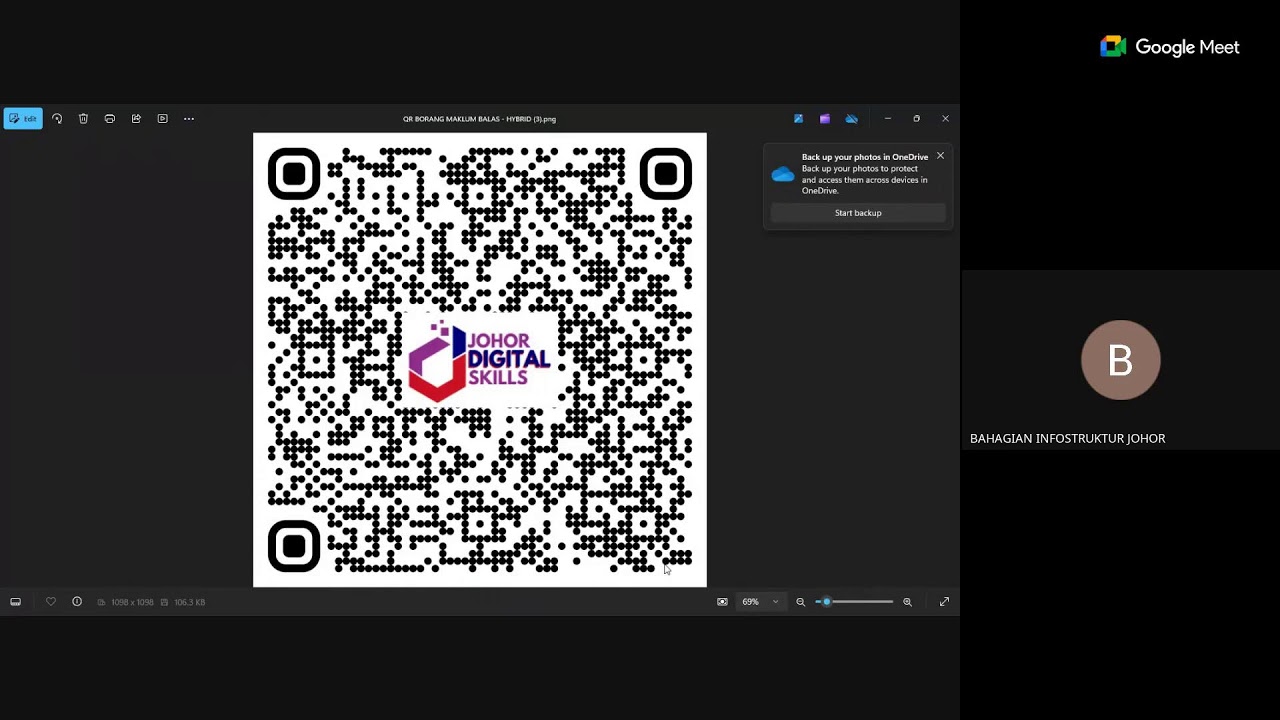Print the image with the printer icon
This screenshot has height=720, width=1280.
110,119
